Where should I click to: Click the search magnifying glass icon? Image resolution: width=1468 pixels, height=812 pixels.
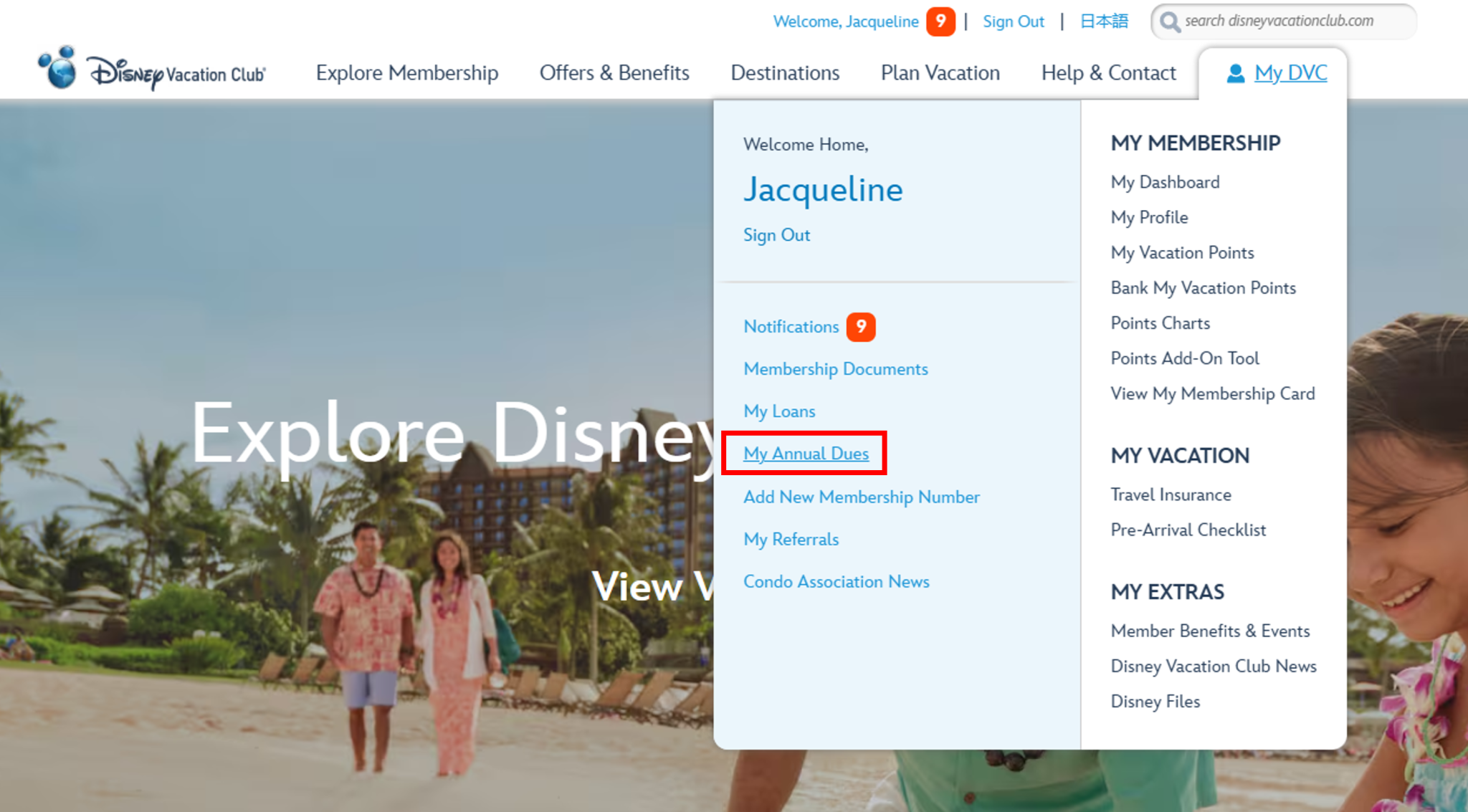click(x=1170, y=22)
